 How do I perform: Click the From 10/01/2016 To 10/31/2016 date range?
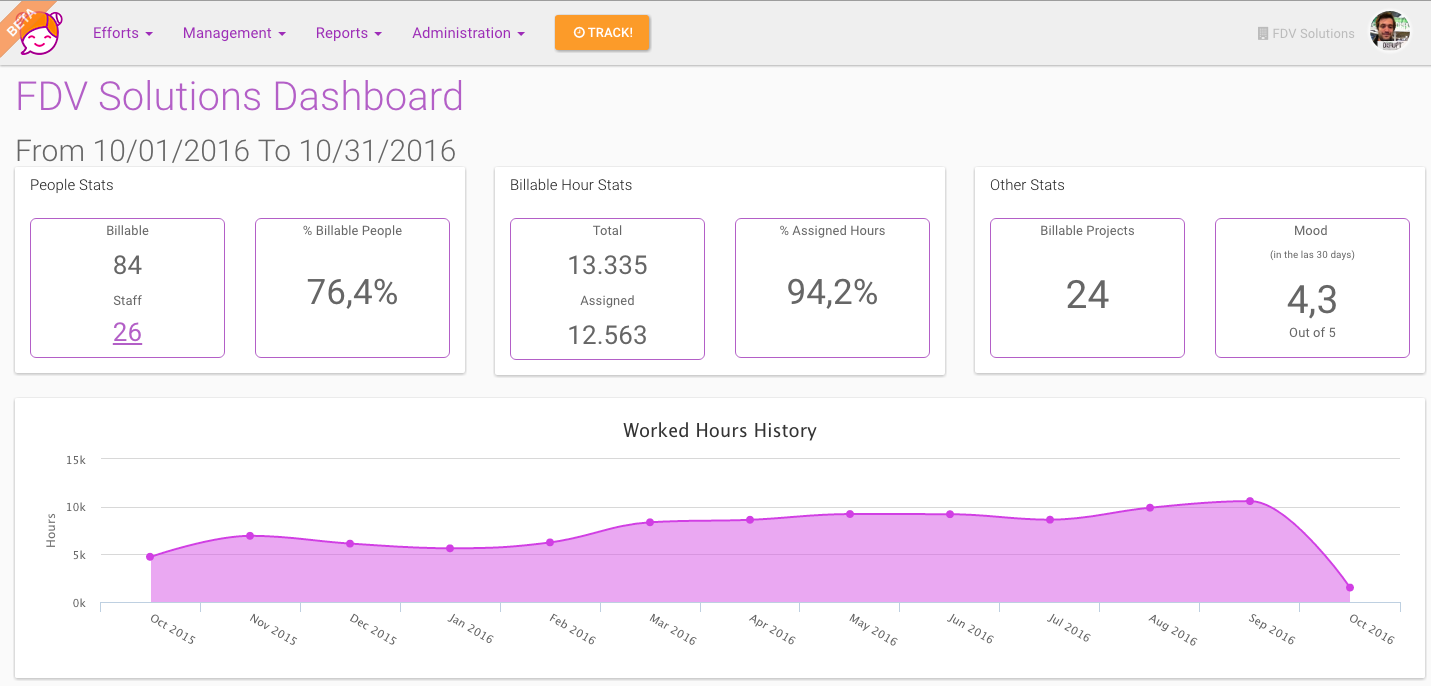236,150
